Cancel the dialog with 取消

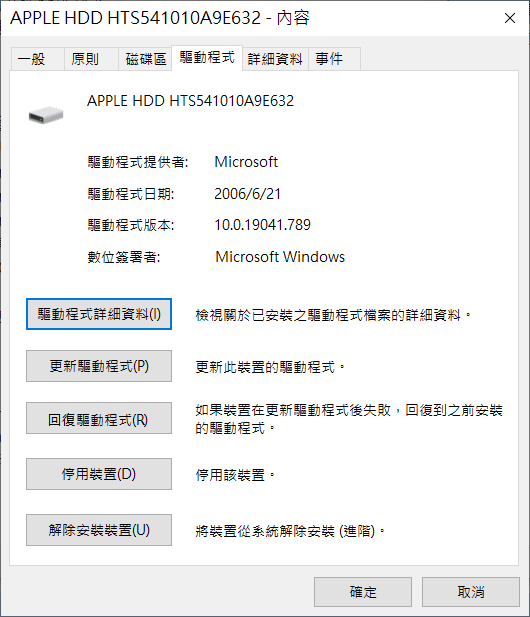pyautogui.click(x=471, y=592)
